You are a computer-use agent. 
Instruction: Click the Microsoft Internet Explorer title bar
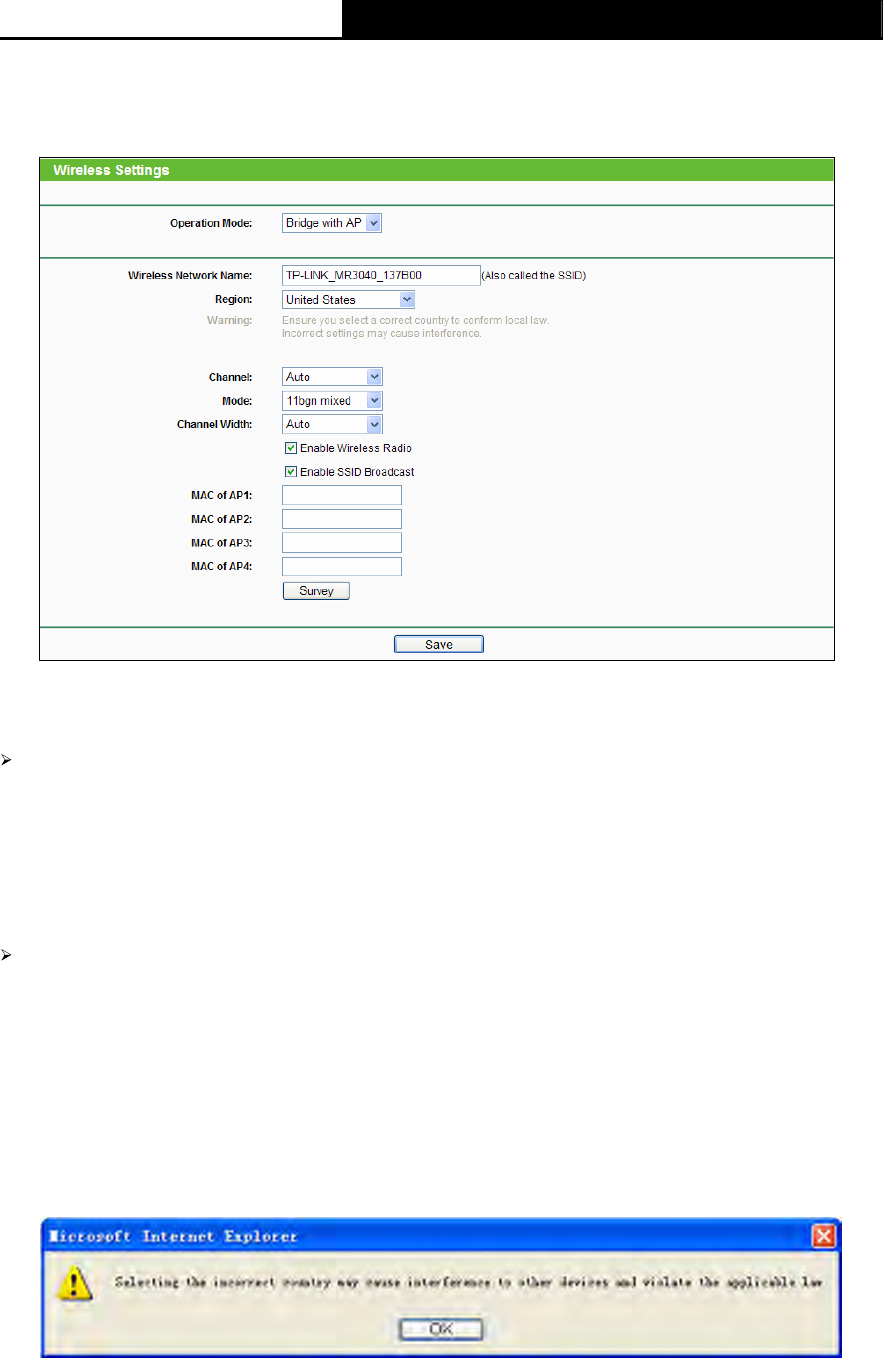point(441,1236)
